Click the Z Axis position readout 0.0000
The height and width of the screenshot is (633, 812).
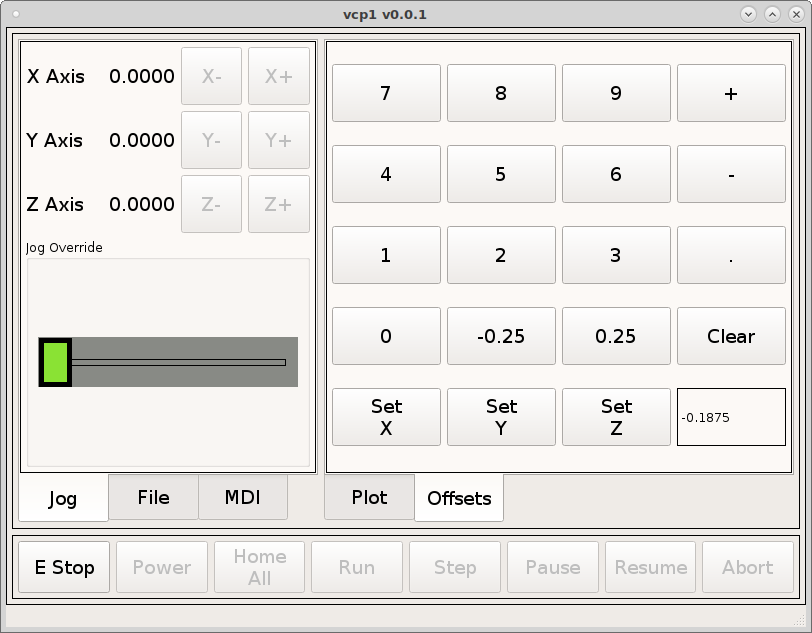(x=142, y=204)
